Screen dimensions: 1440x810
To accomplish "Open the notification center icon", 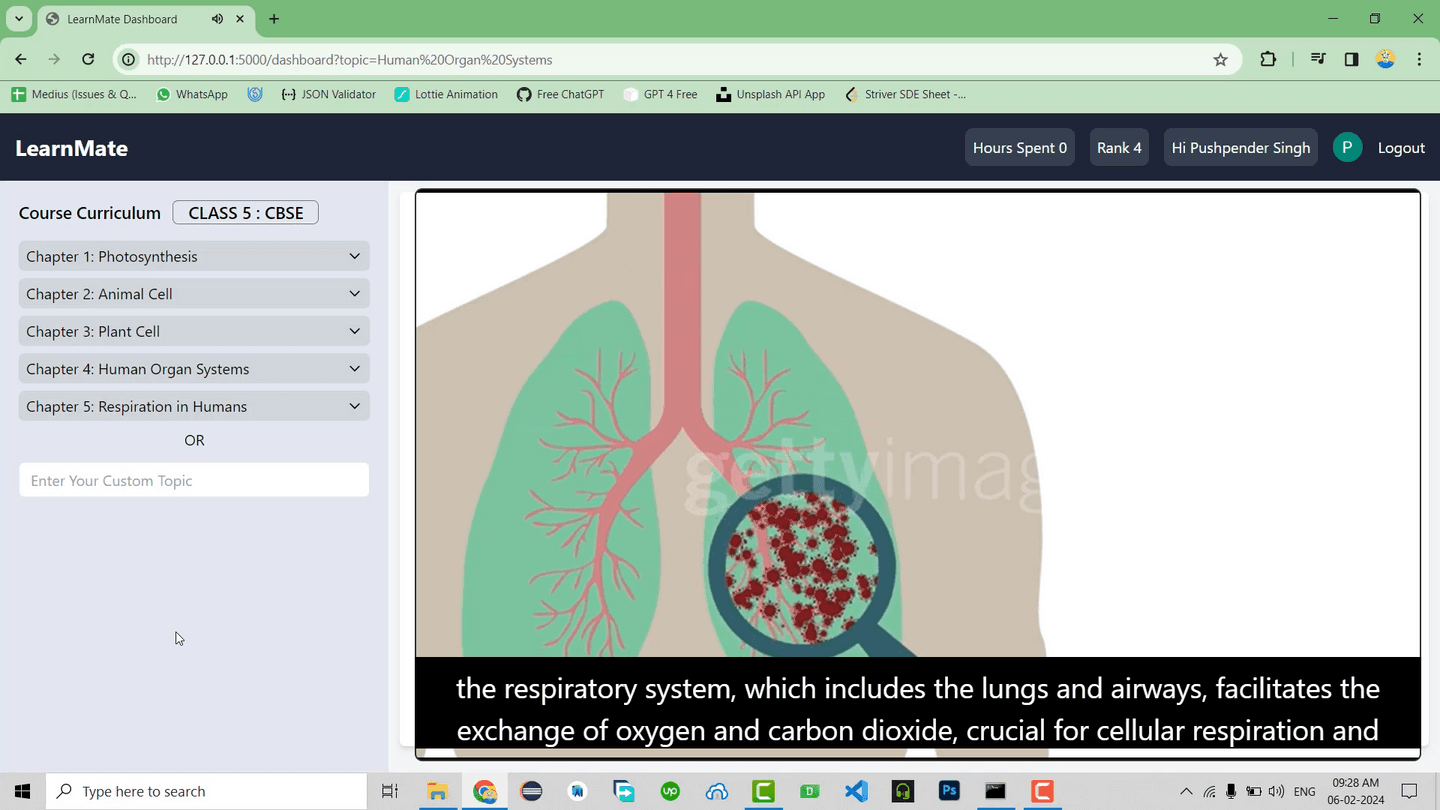I will tap(1410, 791).
